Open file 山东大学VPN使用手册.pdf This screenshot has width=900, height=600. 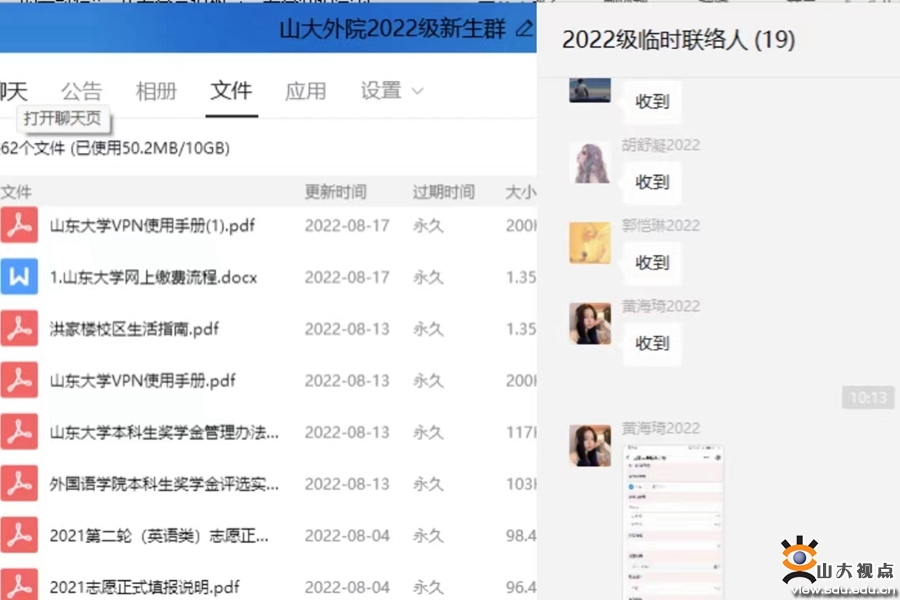point(143,381)
